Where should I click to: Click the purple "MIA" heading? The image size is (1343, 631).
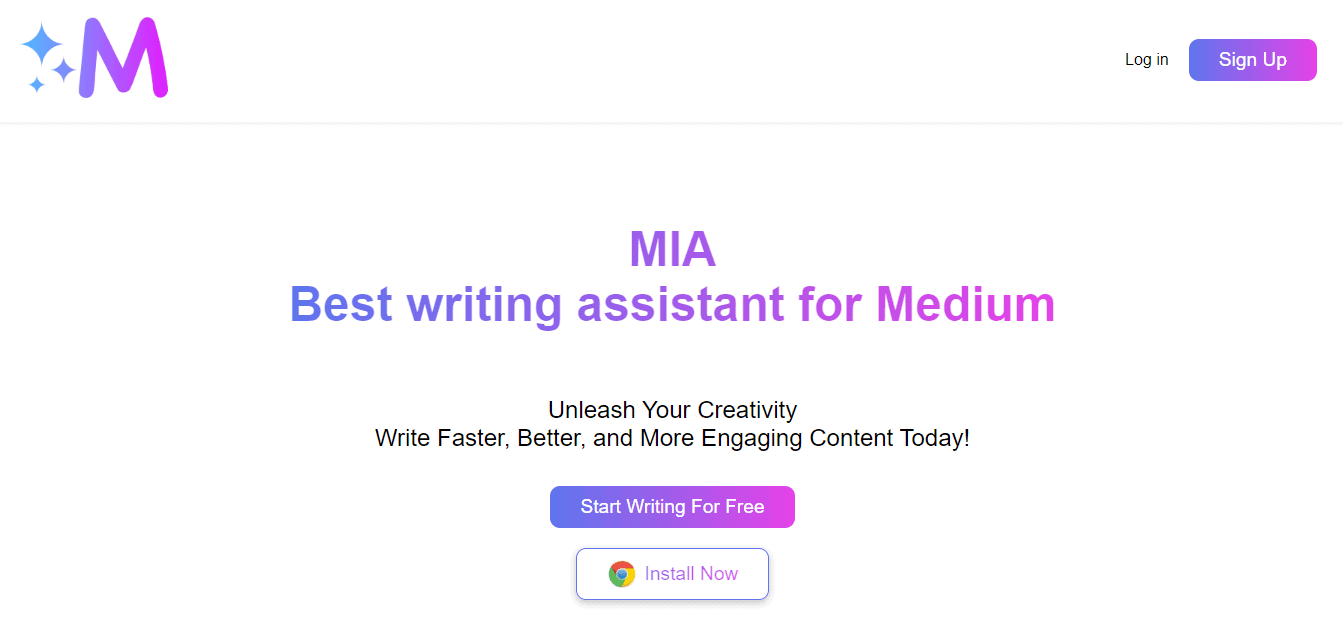click(672, 249)
